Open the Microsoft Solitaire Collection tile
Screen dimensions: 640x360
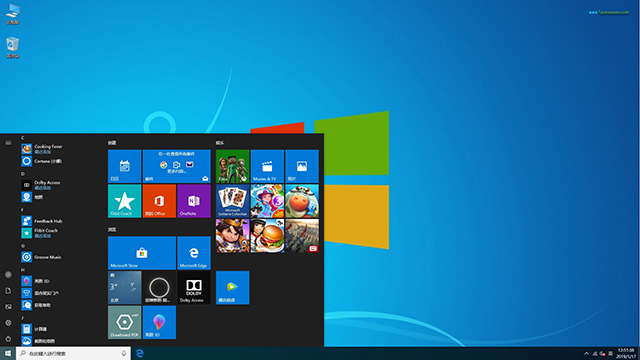233,201
